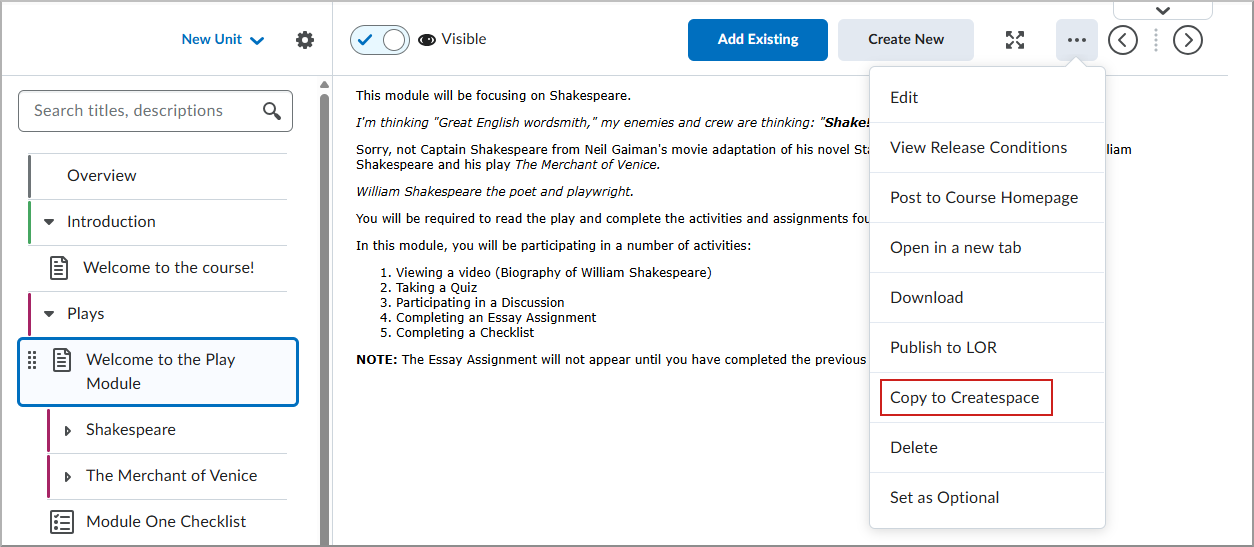Click the text 'Completing a Checklist'
Image resolution: width=1254 pixels, height=547 pixels.
pyautogui.click(x=465, y=332)
